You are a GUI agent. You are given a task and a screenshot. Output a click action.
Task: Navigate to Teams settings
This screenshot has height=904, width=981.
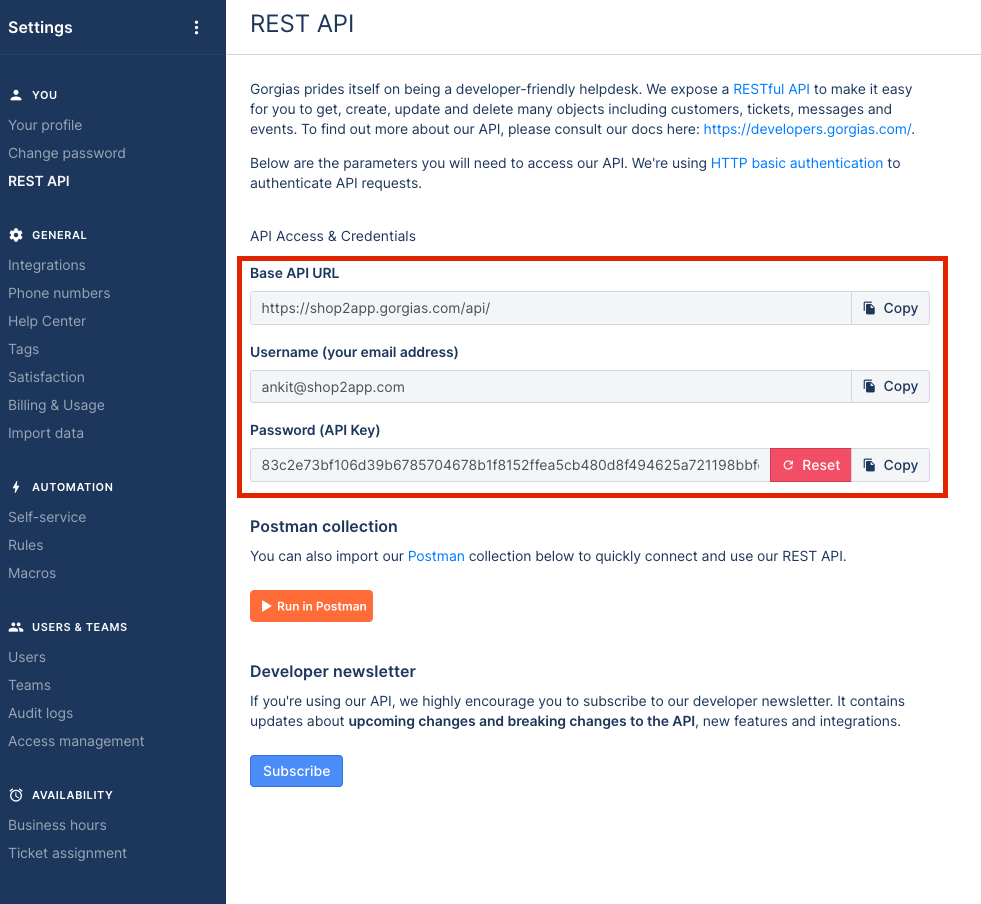pos(29,686)
